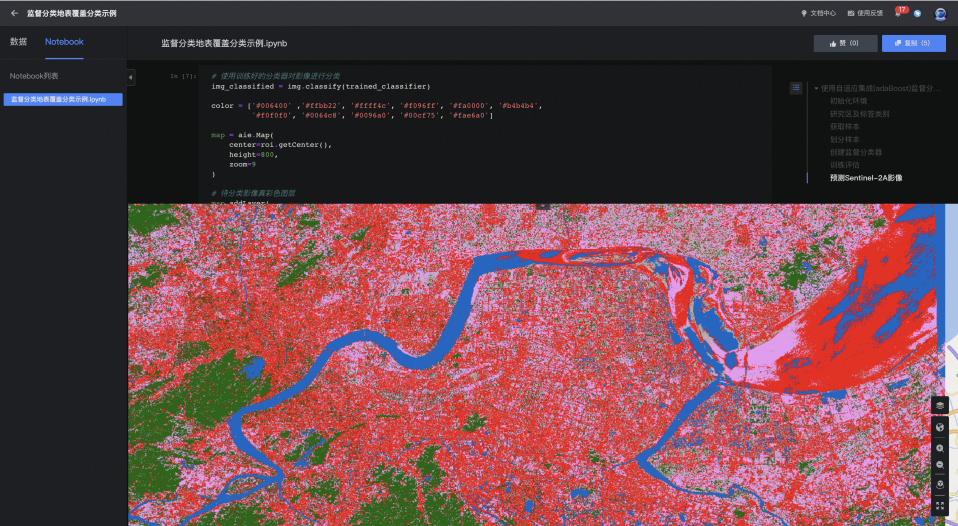Select 监督分类地表覆盖分类示例.ipynb in Notebook list

pos(62,100)
